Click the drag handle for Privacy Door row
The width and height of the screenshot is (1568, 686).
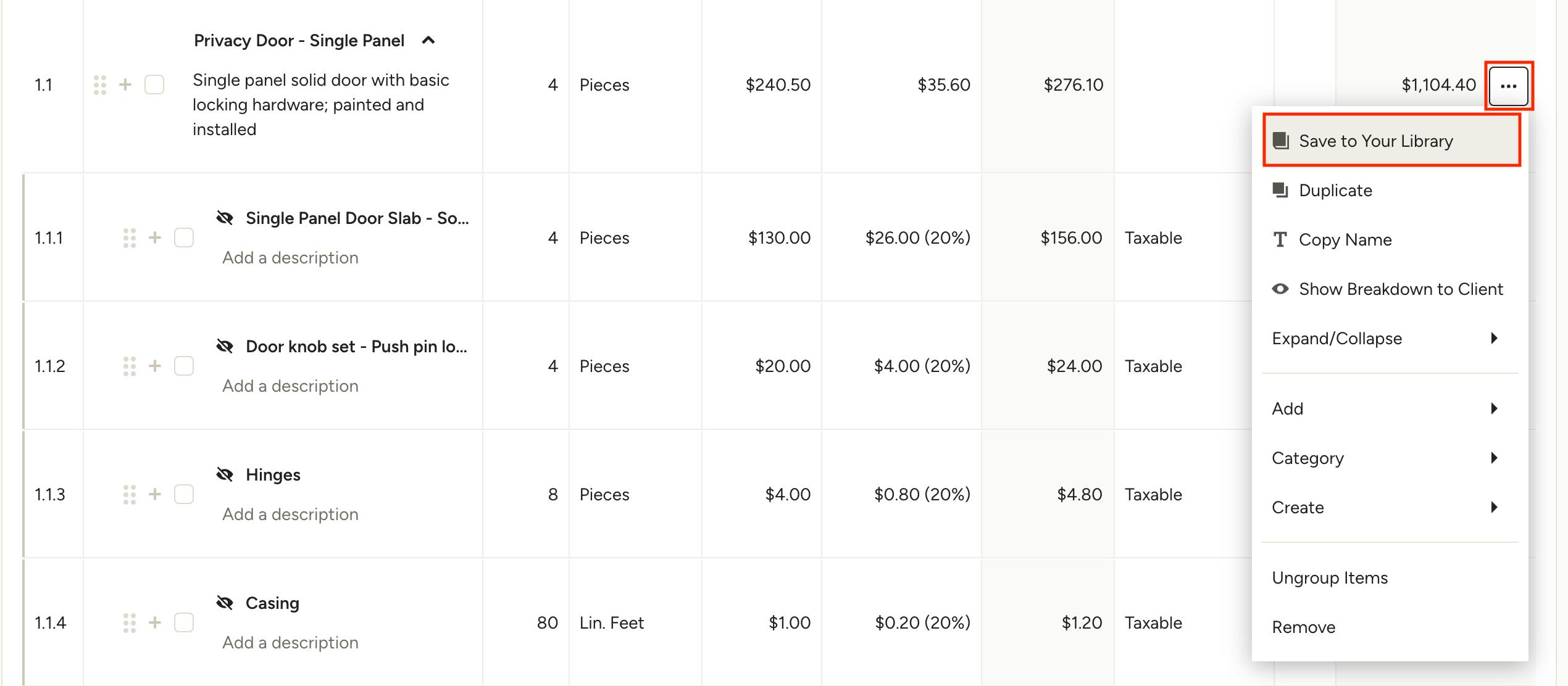[x=99, y=85]
